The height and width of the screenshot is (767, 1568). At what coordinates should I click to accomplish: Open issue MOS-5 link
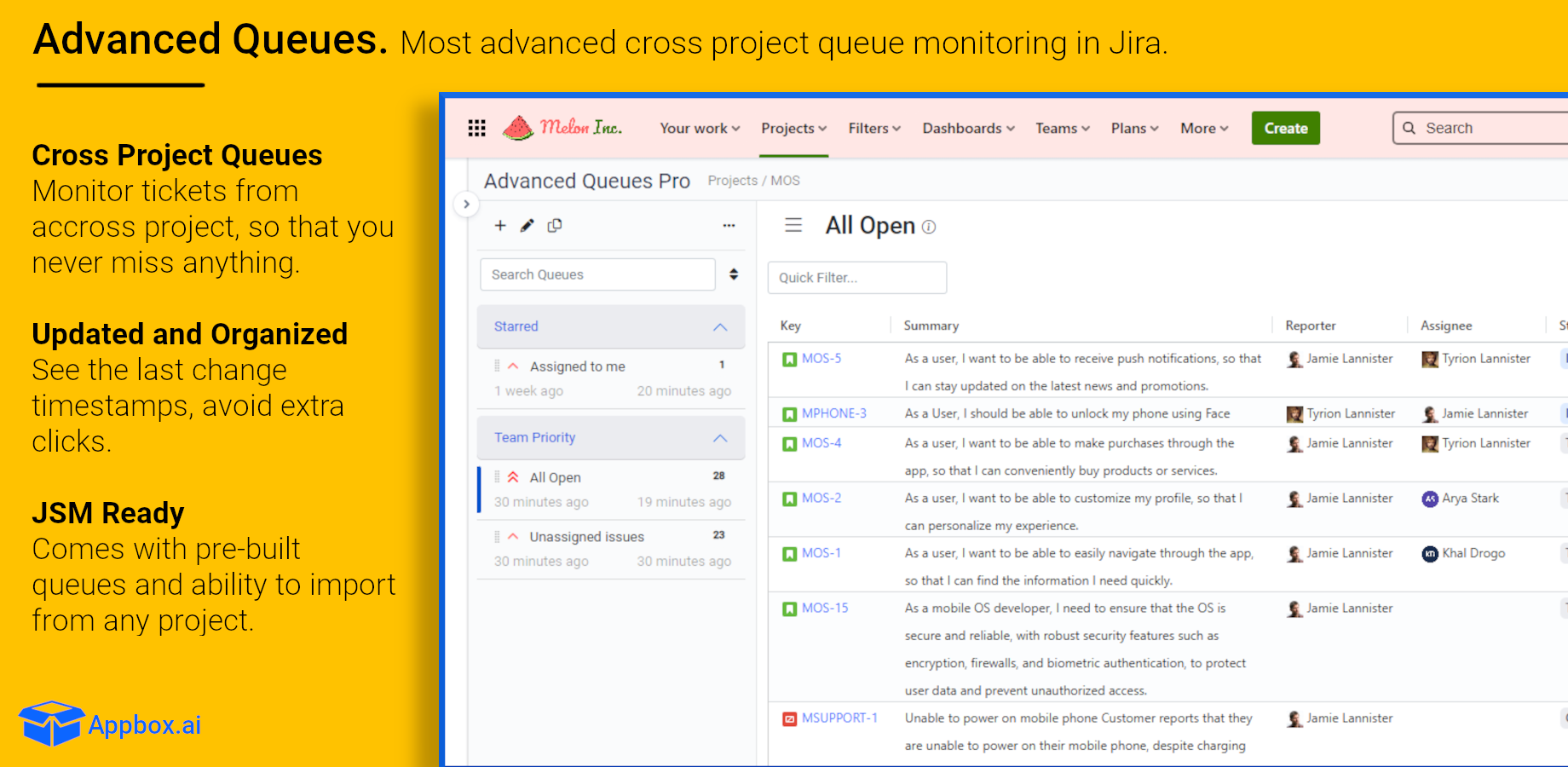click(x=821, y=359)
